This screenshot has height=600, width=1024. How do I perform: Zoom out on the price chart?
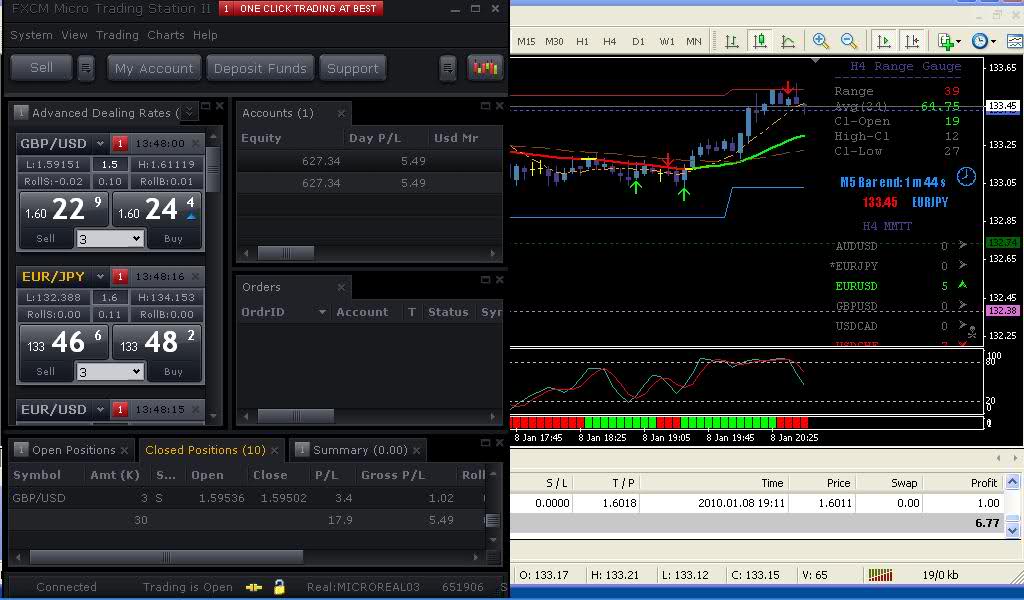click(x=849, y=41)
